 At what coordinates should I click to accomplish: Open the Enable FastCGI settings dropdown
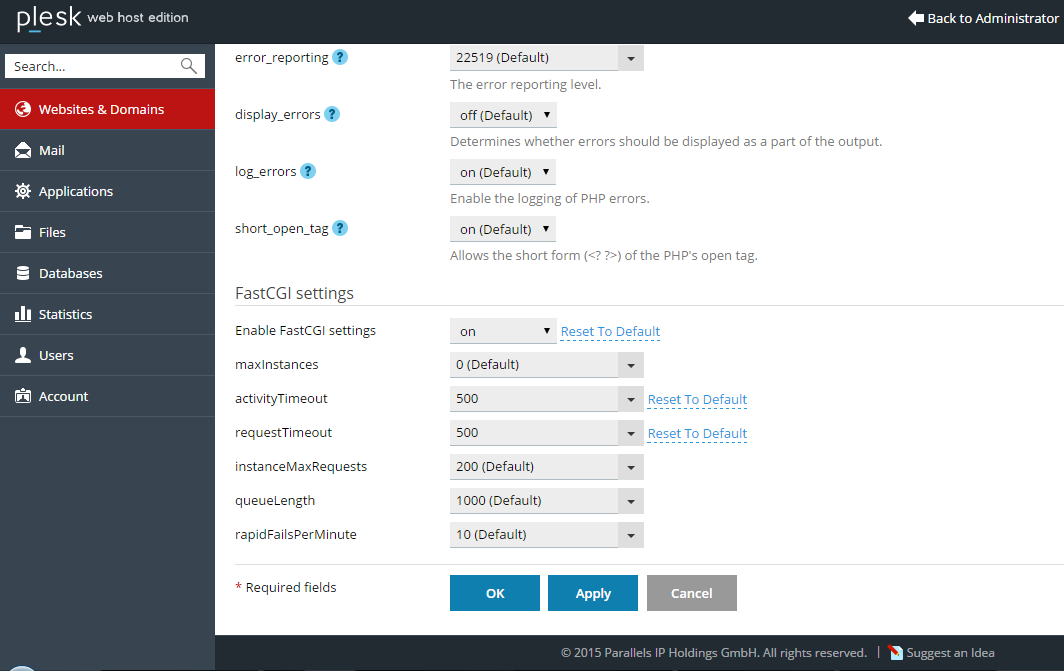click(x=502, y=331)
